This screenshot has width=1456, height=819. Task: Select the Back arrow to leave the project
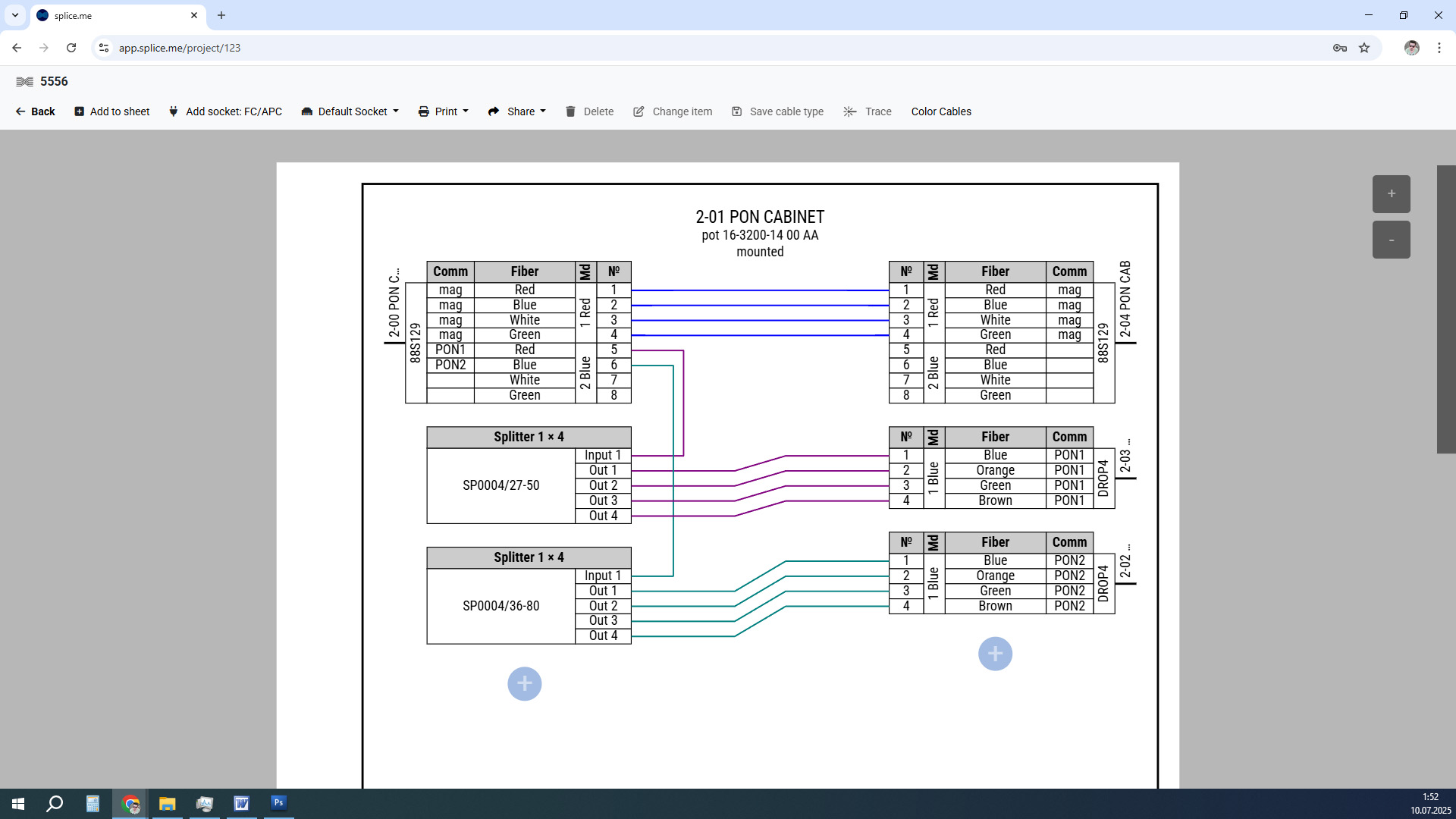click(22, 111)
